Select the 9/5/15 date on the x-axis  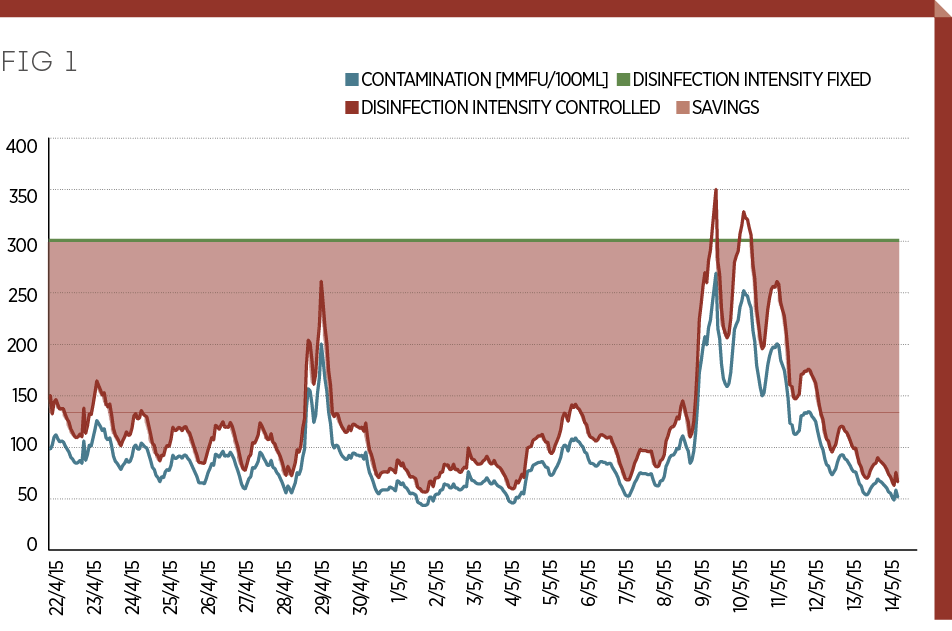coord(703,590)
